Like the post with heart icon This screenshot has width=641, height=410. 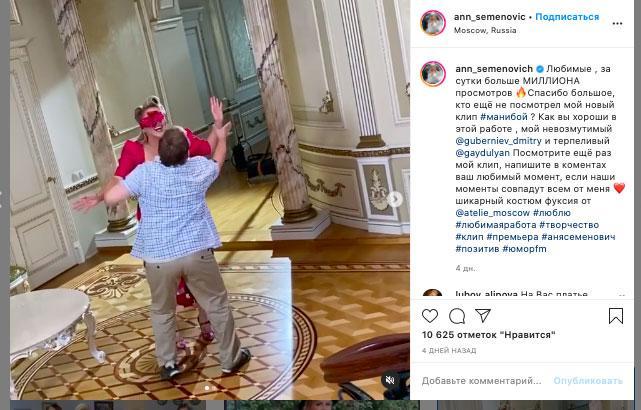(x=430, y=316)
